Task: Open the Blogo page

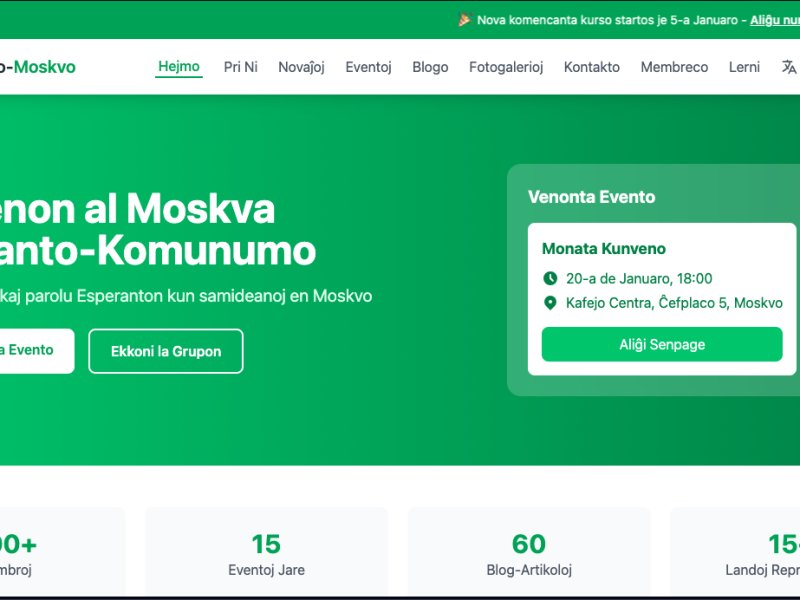Action: (x=430, y=67)
